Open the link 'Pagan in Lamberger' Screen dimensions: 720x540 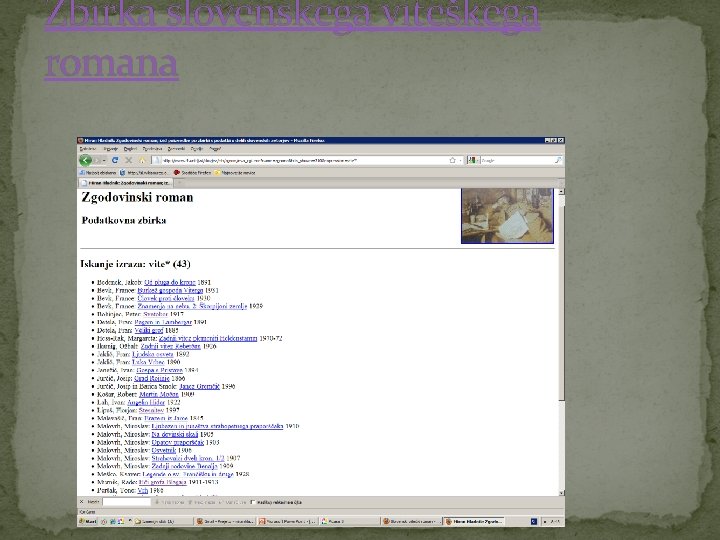tap(163, 322)
